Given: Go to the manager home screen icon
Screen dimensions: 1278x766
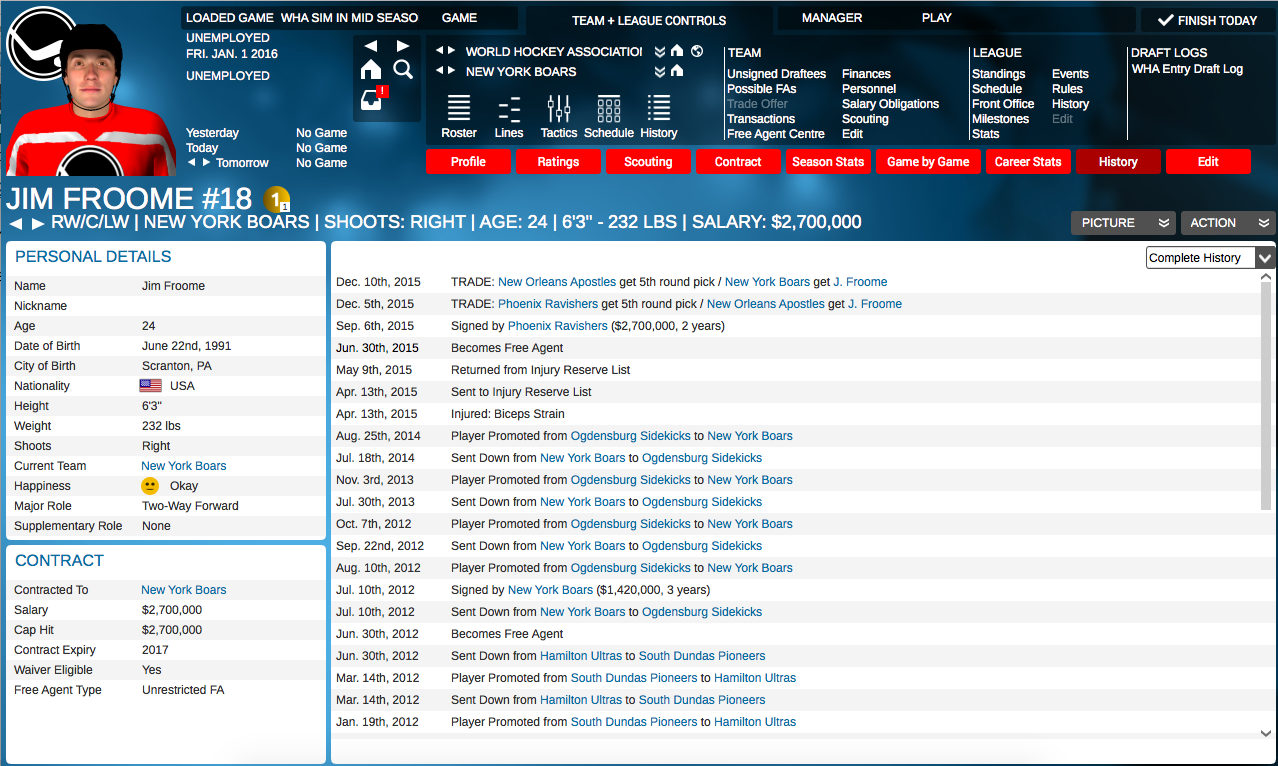Looking at the screenshot, I should (371, 69).
